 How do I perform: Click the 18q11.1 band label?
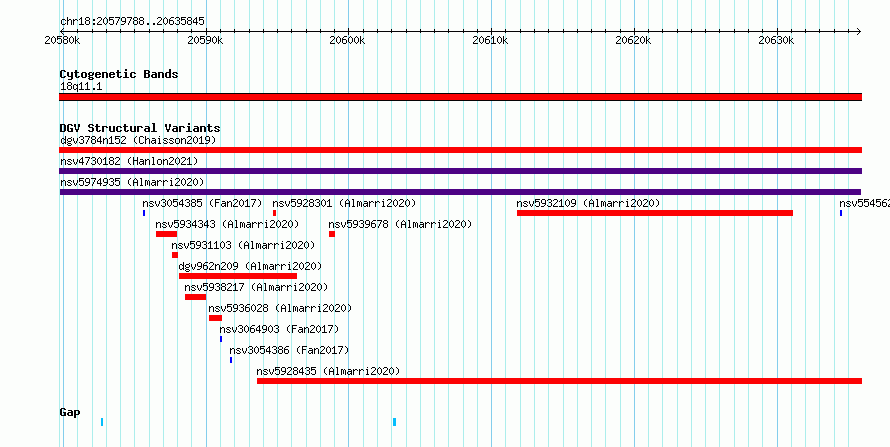(81, 87)
